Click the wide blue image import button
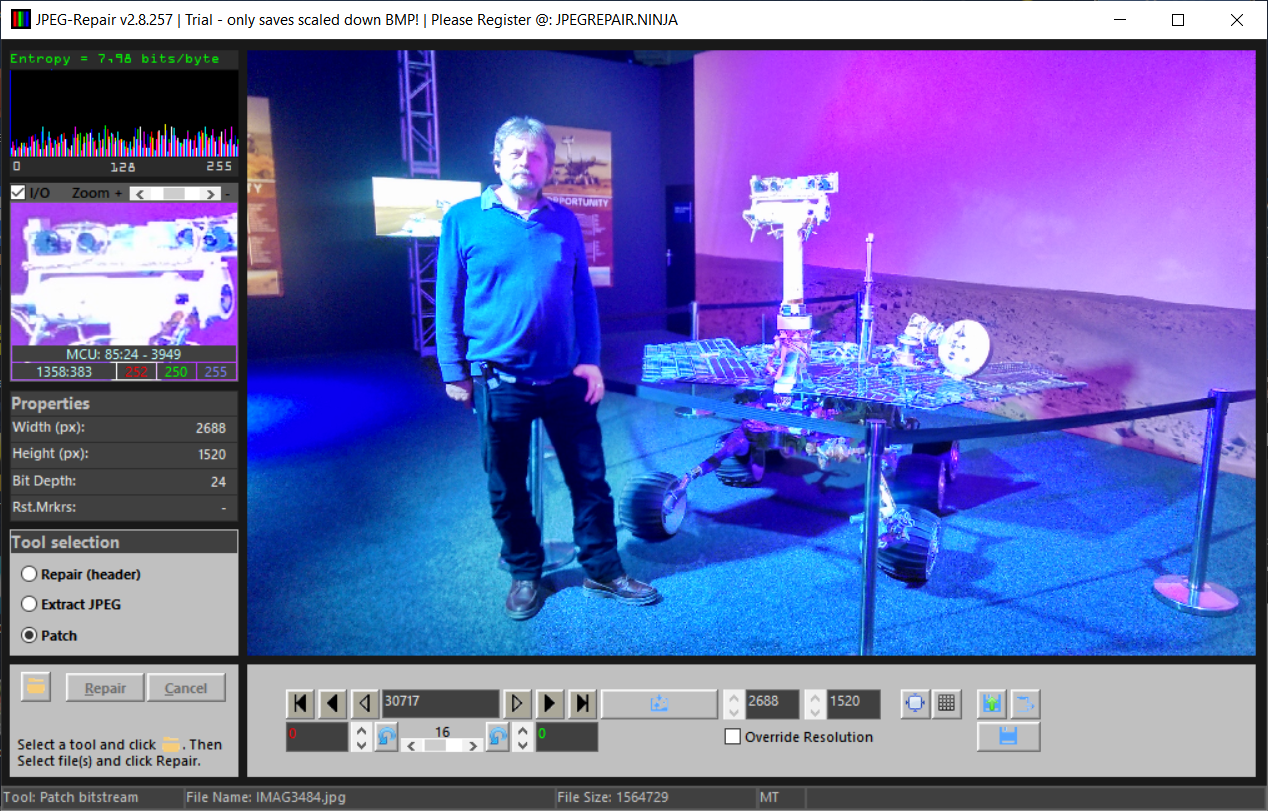 (658, 704)
